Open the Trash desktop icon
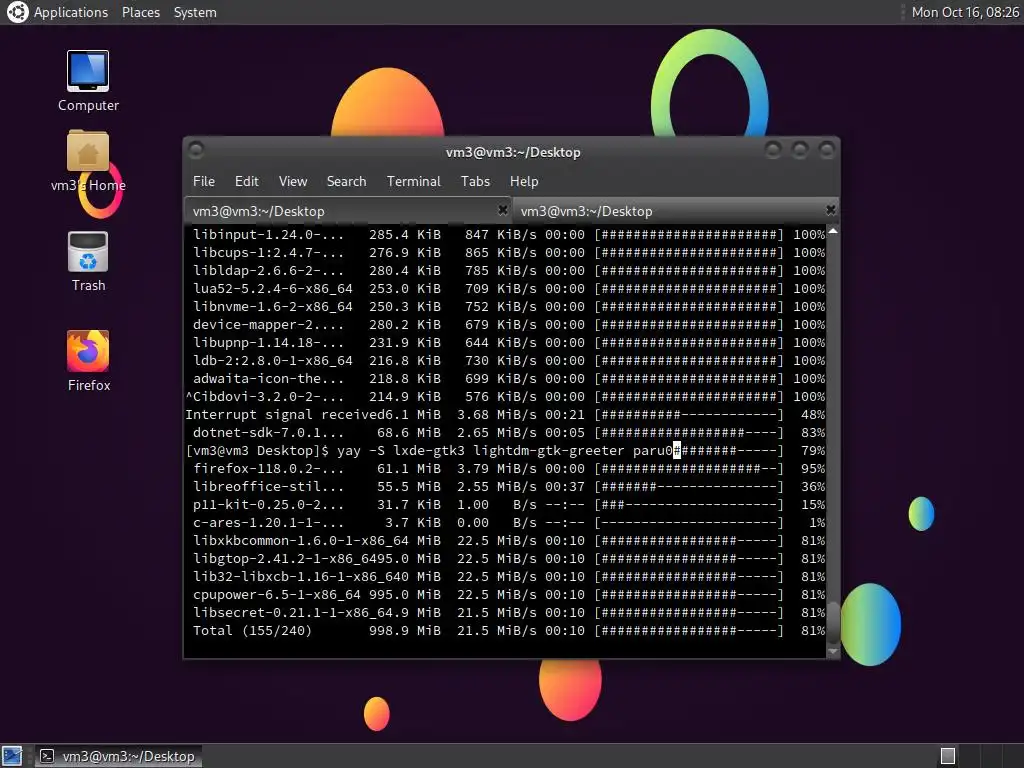The width and height of the screenshot is (1024, 768). tap(88, 252)
